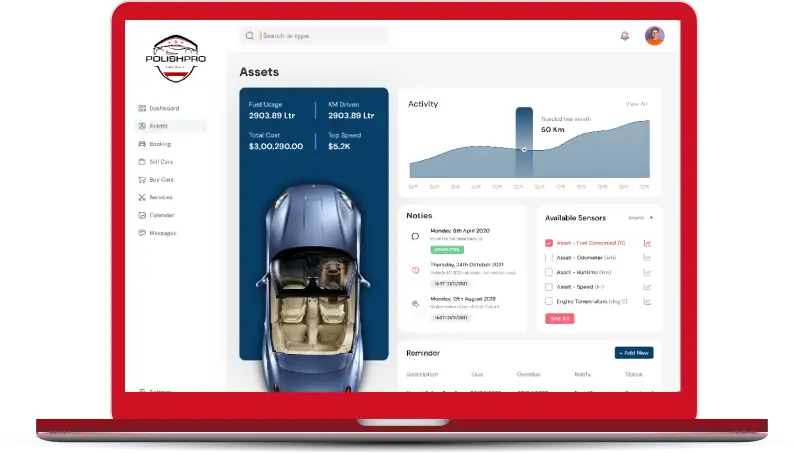Click the Buy Cars cart icon
The width and height of the screenshot is (794, 453).
point(141,180)
